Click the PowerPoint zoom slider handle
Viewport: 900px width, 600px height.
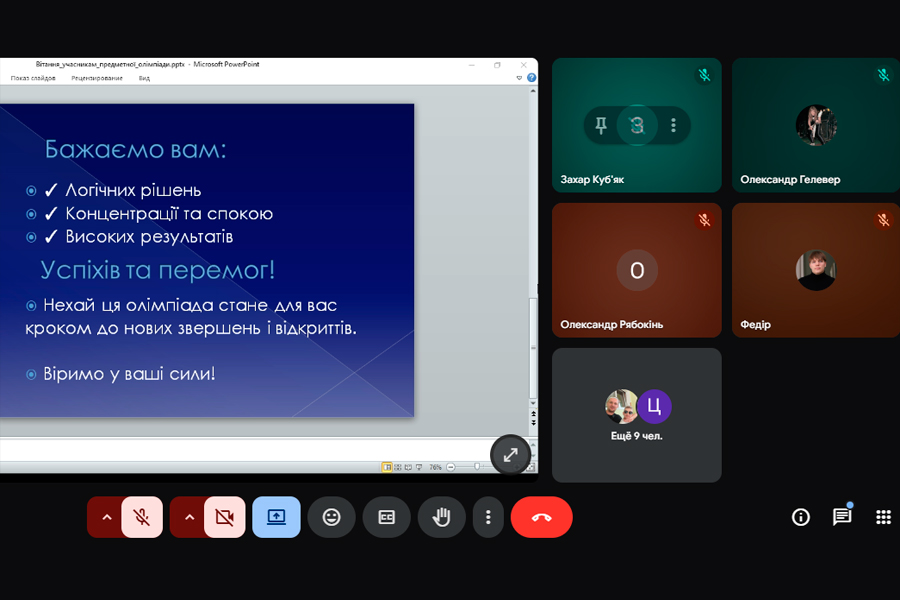477,466
